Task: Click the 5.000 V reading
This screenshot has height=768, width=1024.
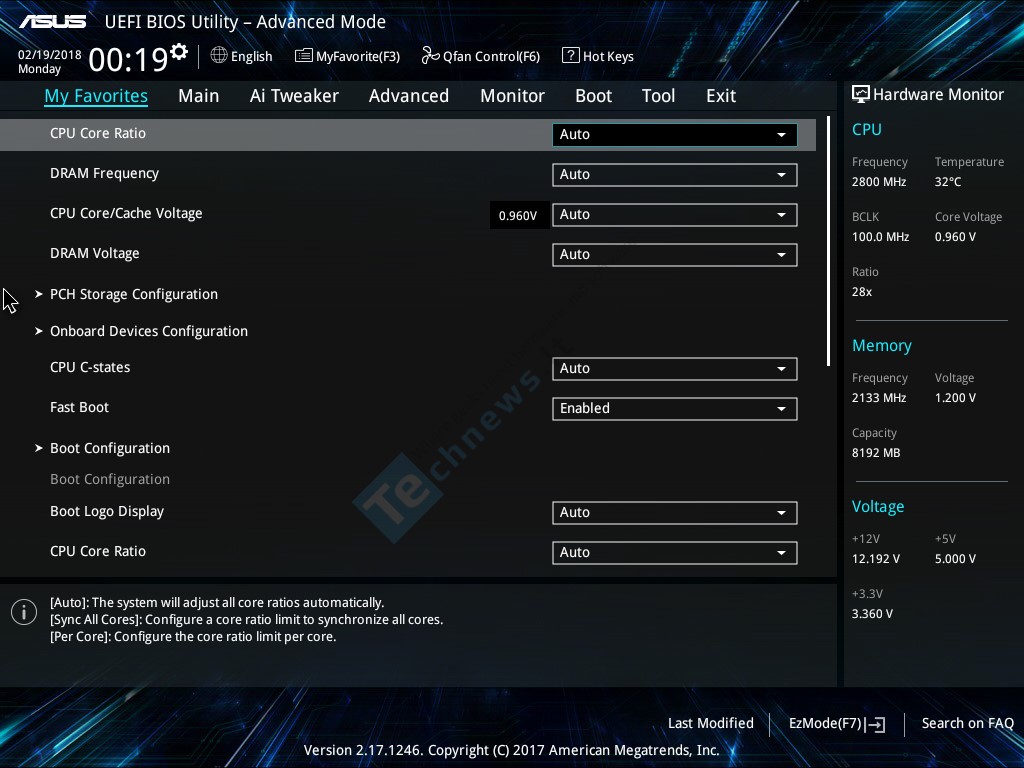Action: click(955, 559)
